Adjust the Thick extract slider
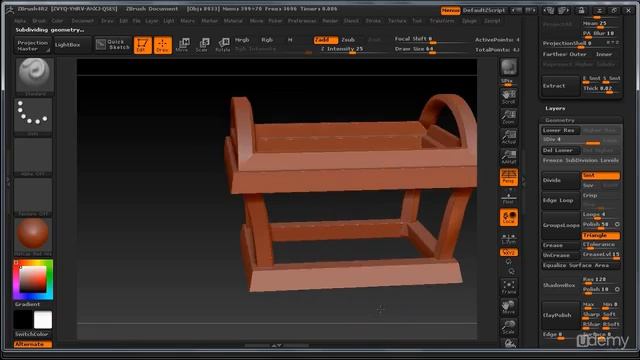 (601, 89)
